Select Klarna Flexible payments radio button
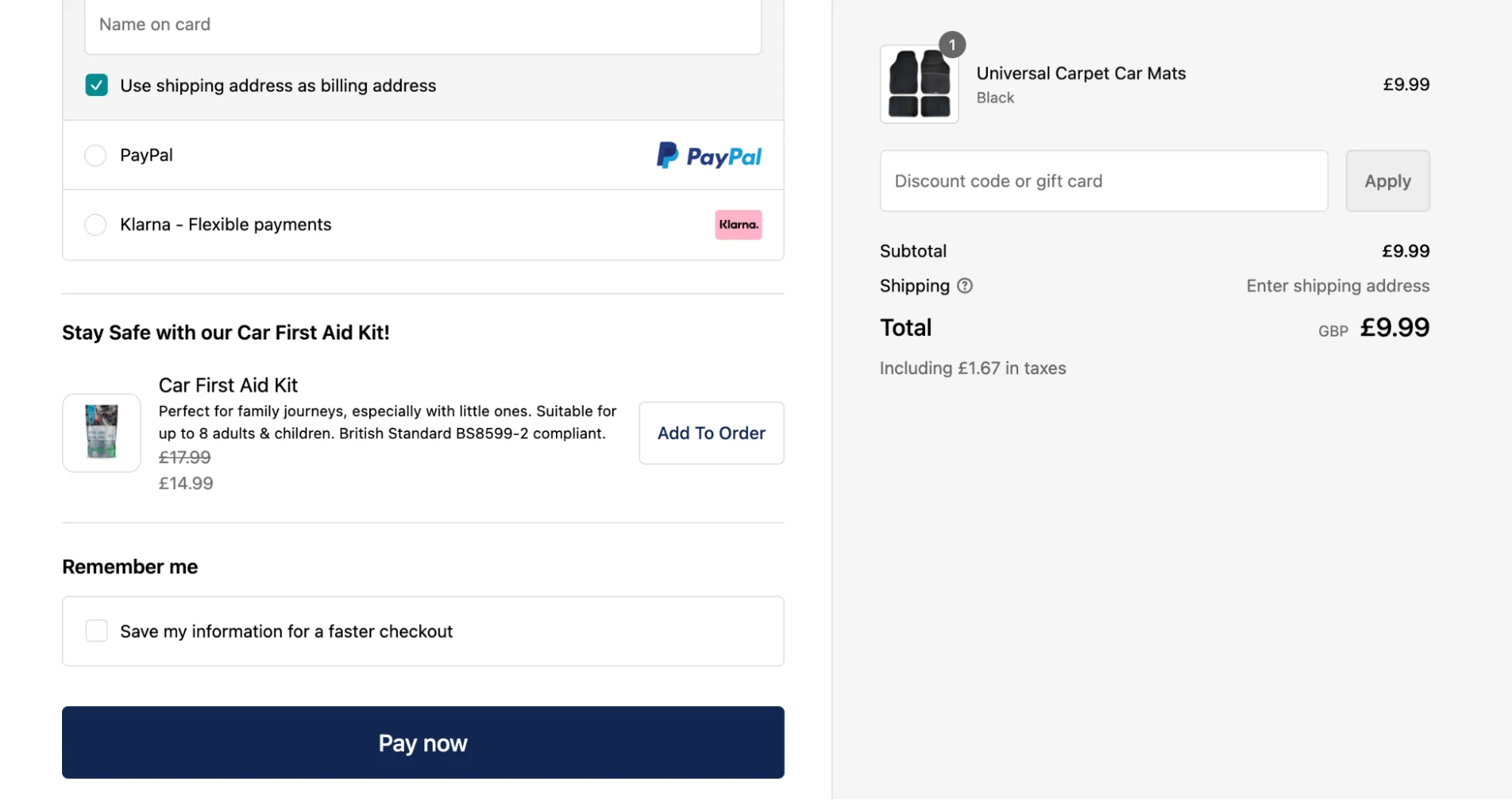This screenshot has height=800, width=1512. [95, 225]
